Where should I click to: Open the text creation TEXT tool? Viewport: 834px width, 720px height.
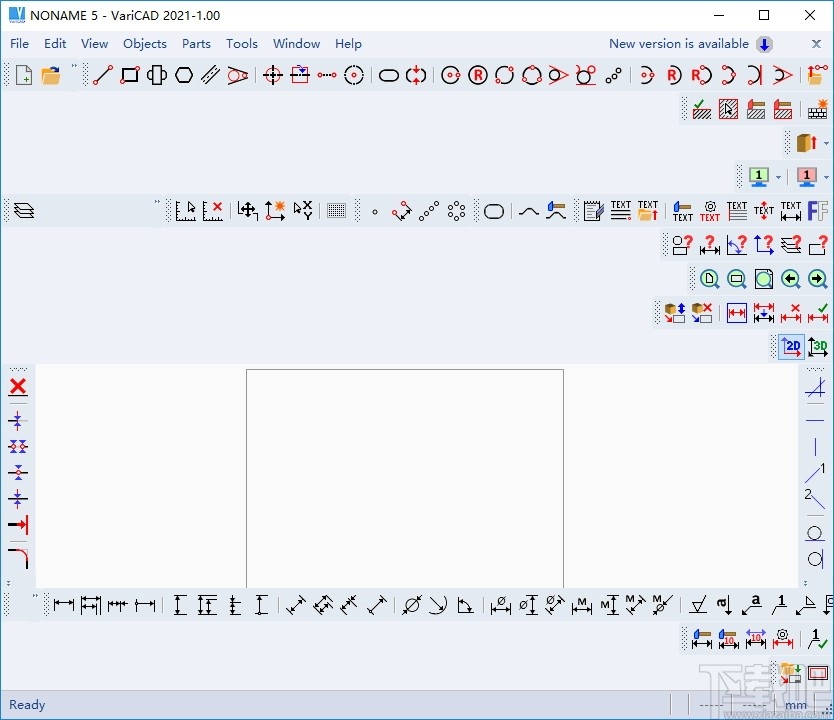pos(619,210)
